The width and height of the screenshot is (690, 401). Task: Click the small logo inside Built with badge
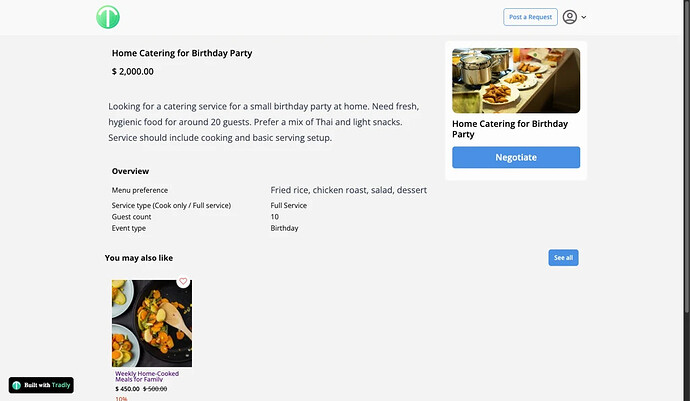click(17, 385)
